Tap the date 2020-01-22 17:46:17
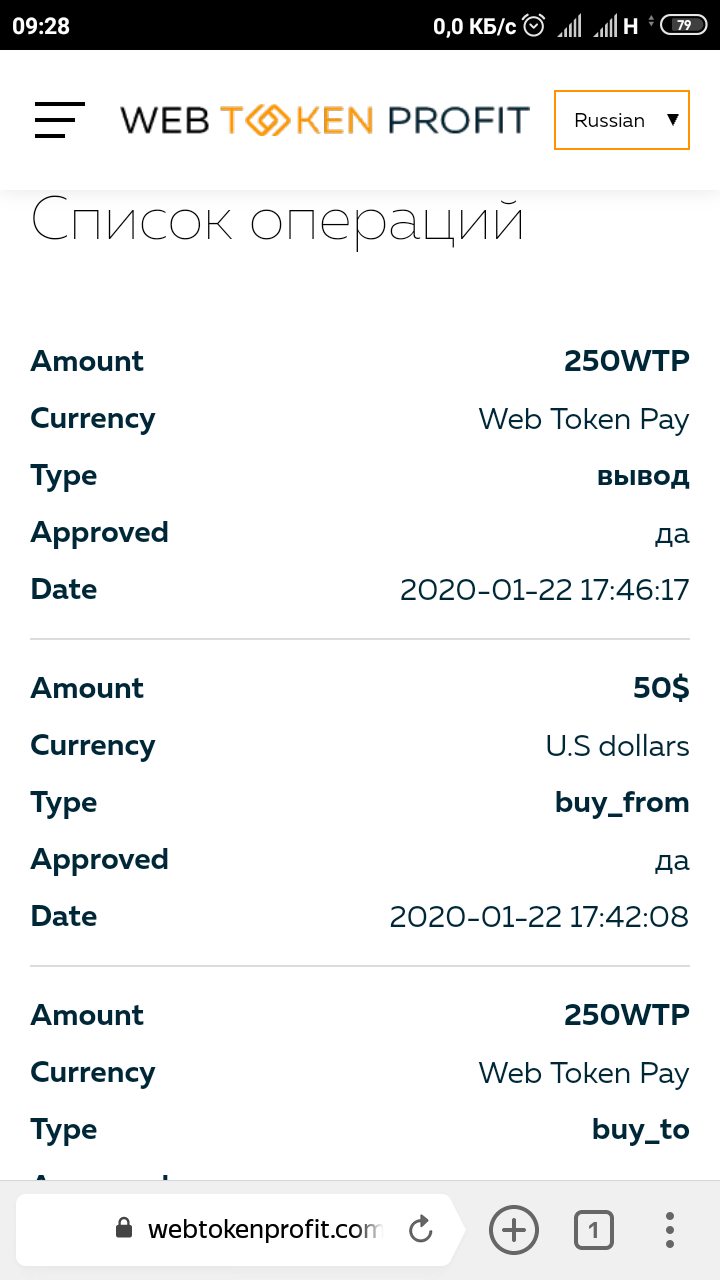 pyautogui.click(x=544, y=589)
